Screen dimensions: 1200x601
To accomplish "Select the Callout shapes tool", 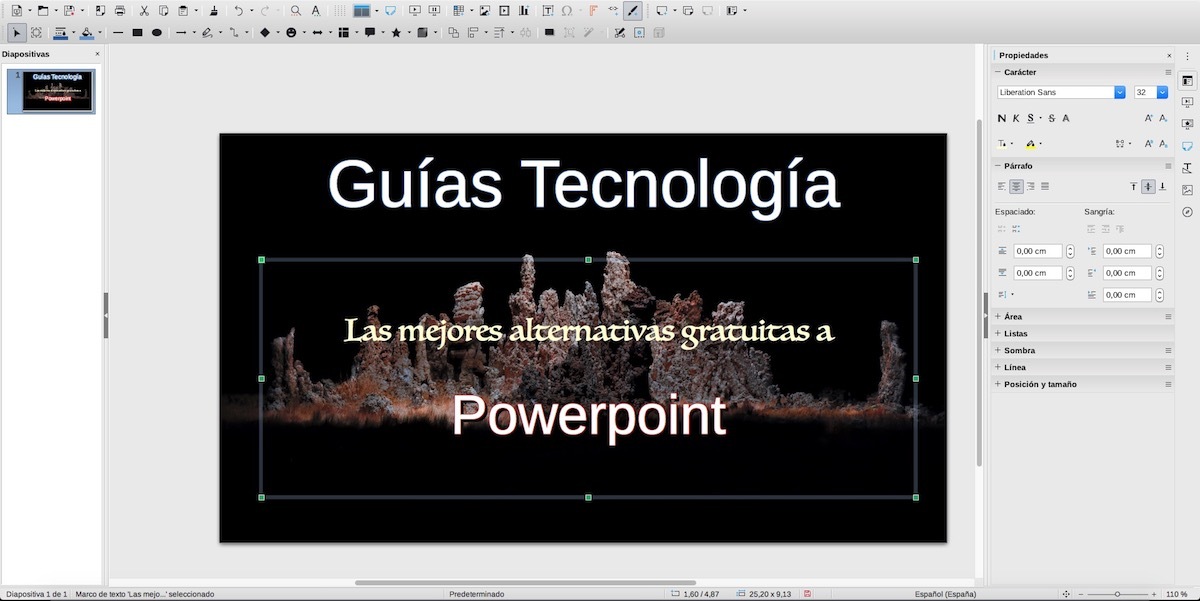I will (x=370, y=33).
